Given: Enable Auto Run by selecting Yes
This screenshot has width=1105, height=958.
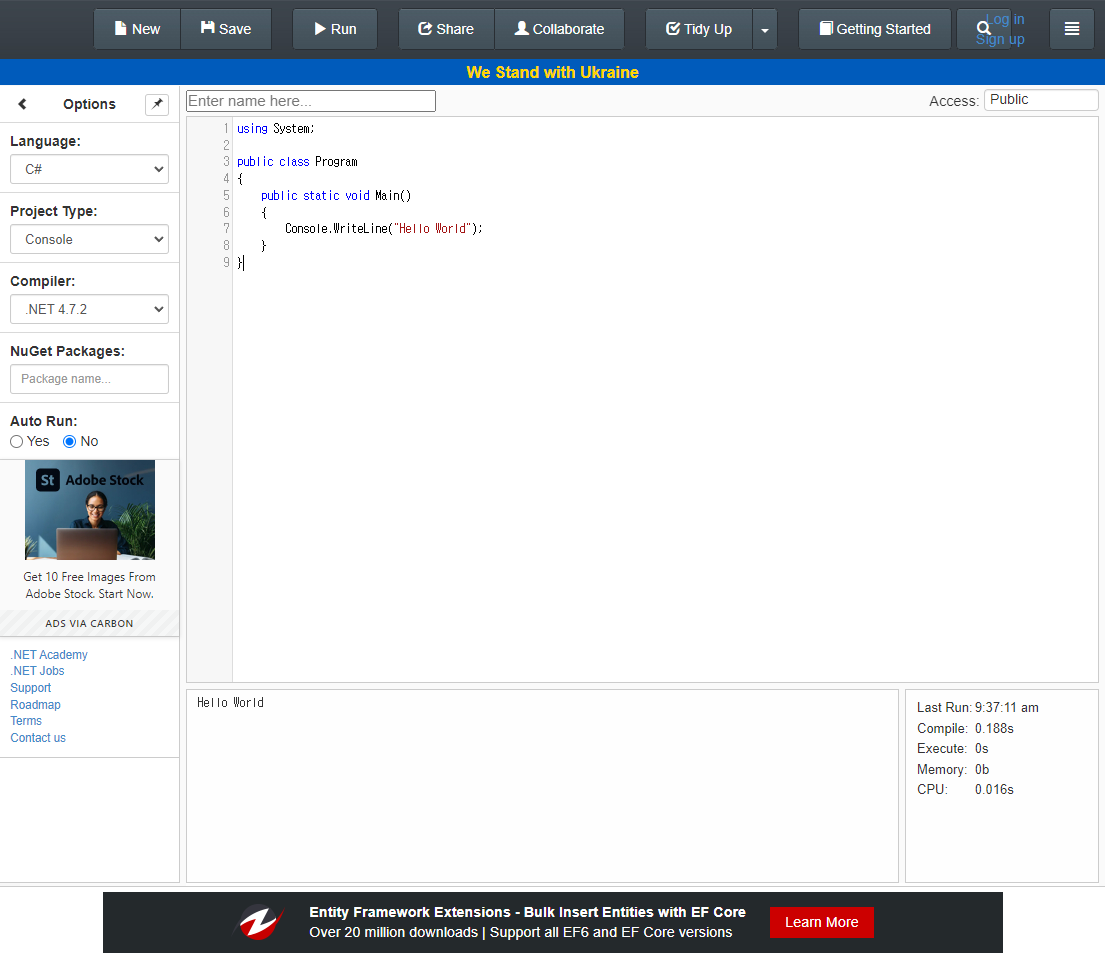Looking at the screenshot, I should [x=17, y=441].
